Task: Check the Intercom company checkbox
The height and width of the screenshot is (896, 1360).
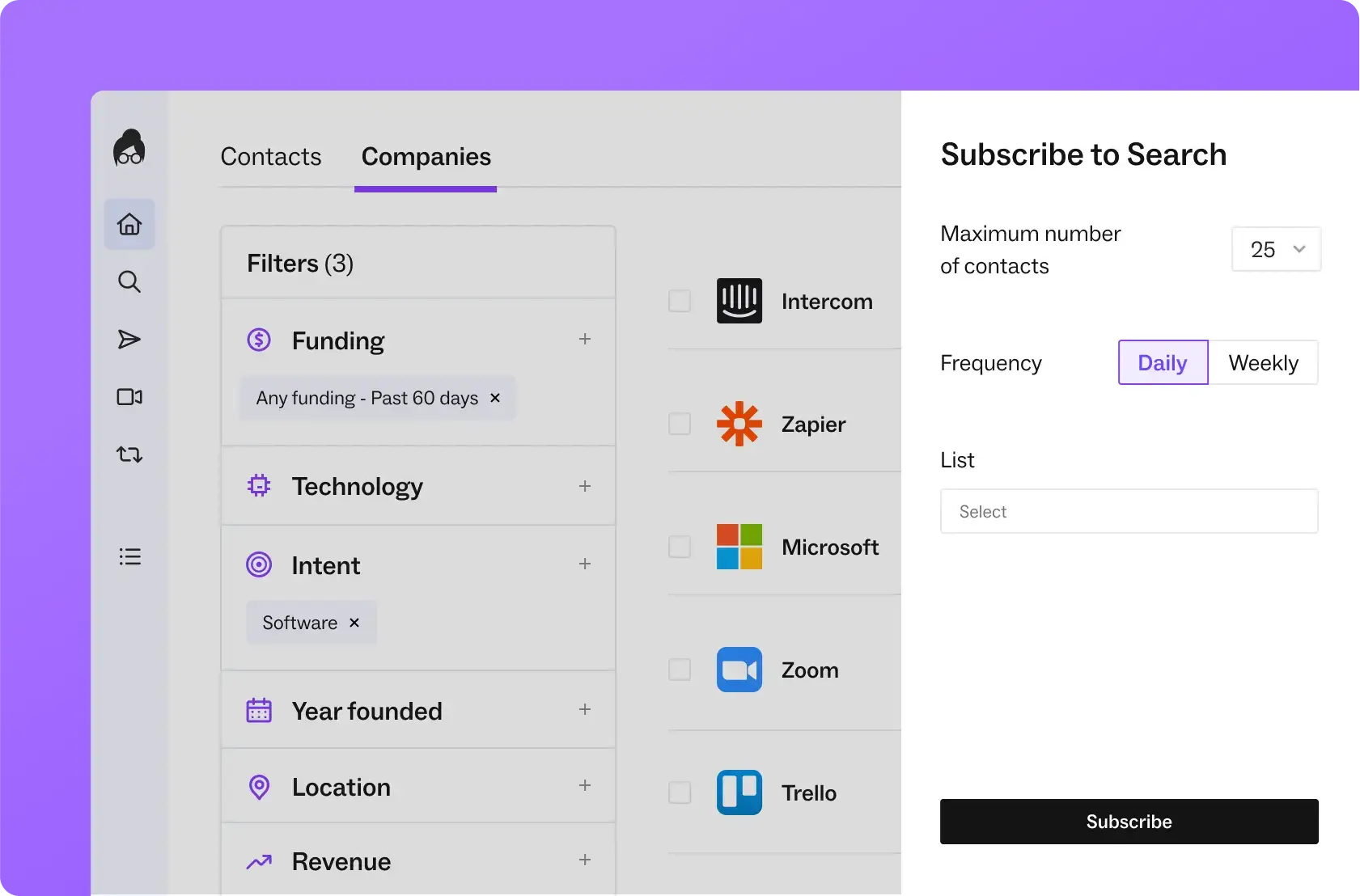Action: pyautogui.click(x=680, y=302)
